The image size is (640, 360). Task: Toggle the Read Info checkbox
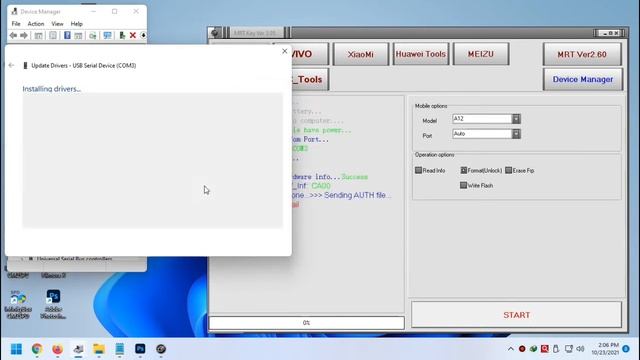(418, 170)
